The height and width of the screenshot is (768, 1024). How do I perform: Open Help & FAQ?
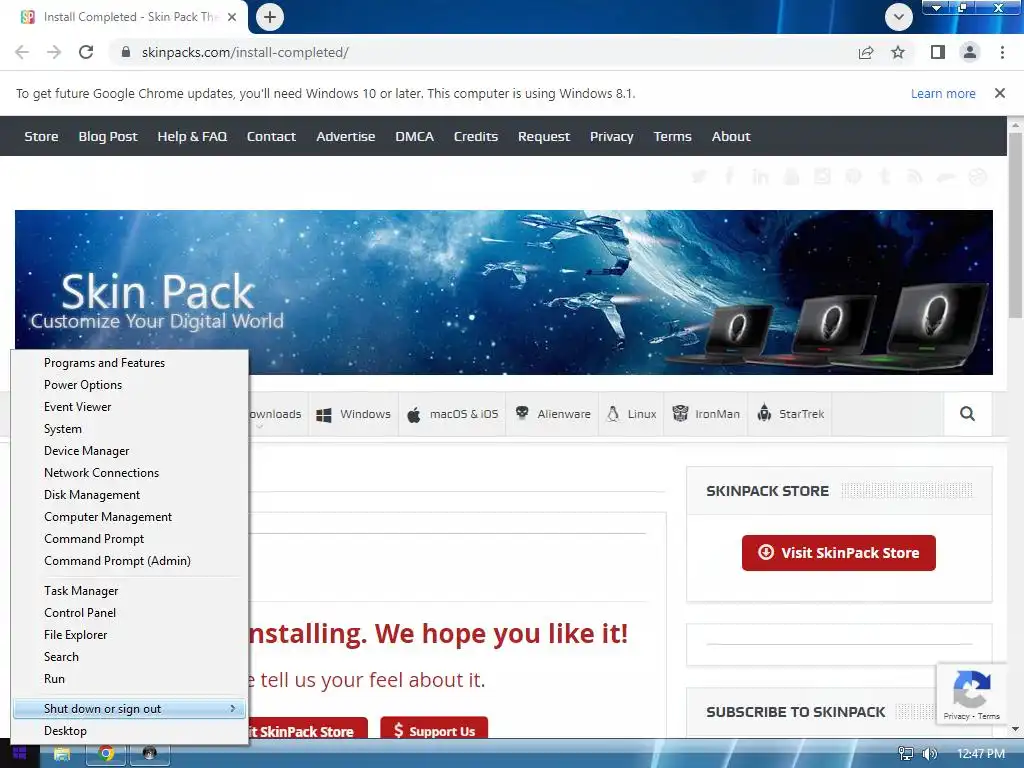pos(192,136)
